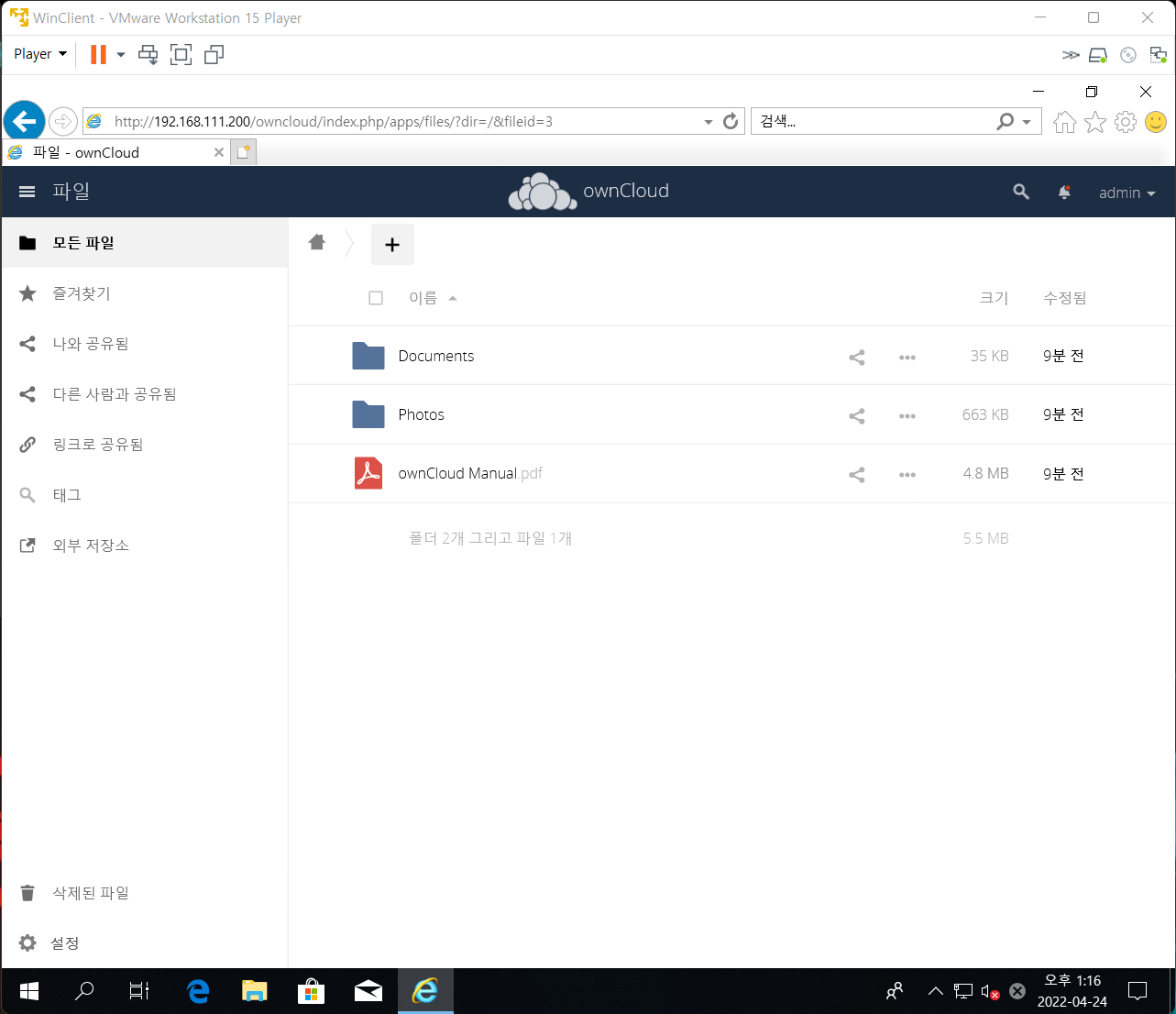Open more actions for Photos
This screenshot has height=1014, width=1176.
point(907,415)
